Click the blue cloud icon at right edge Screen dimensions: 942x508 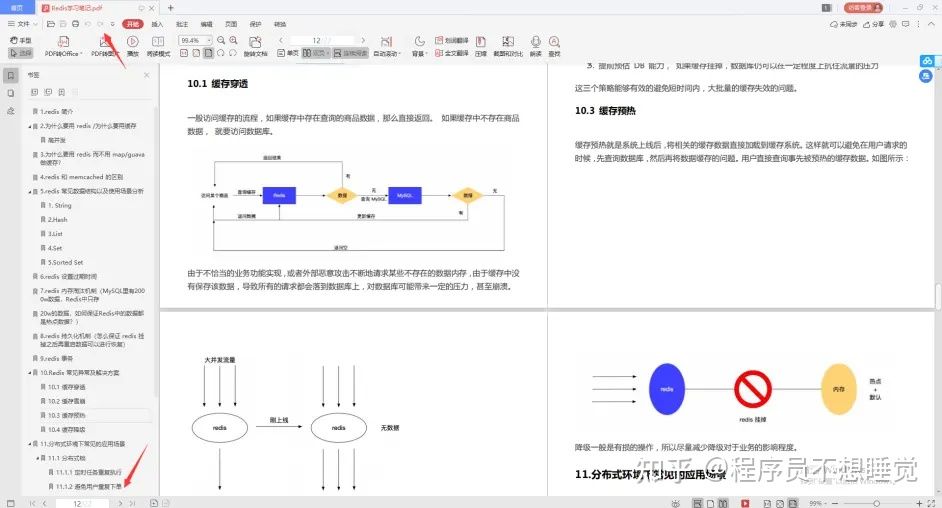tap(927, 61)
